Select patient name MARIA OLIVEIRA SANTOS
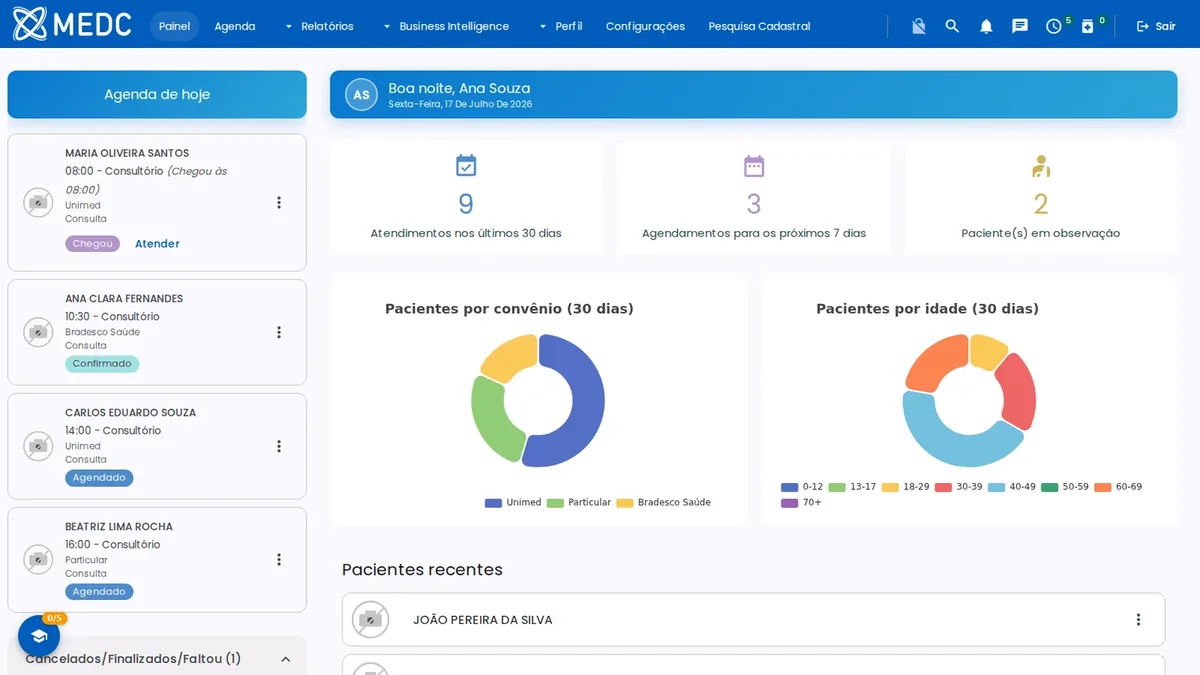The height and width of the screenshot is (675, 1200). point(127,153)
